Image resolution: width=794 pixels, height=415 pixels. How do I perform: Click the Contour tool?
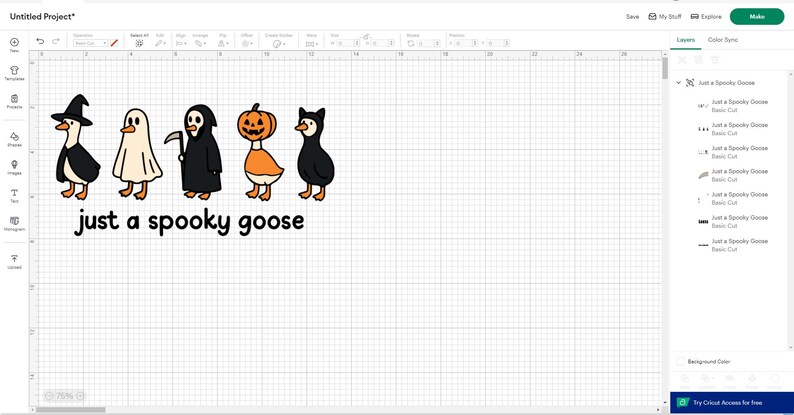(774, 379)
